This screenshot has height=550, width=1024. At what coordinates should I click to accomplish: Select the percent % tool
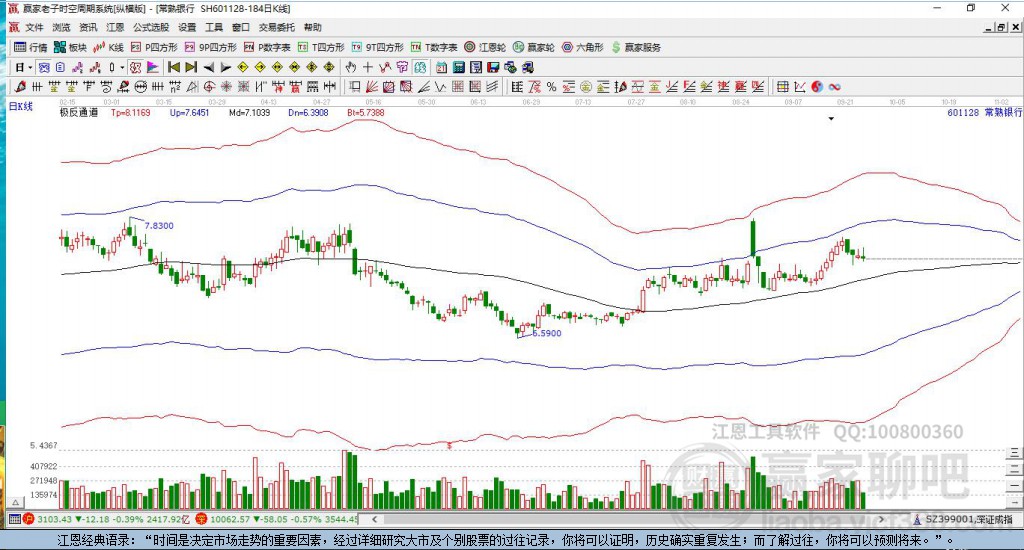[x=551, y=87]
